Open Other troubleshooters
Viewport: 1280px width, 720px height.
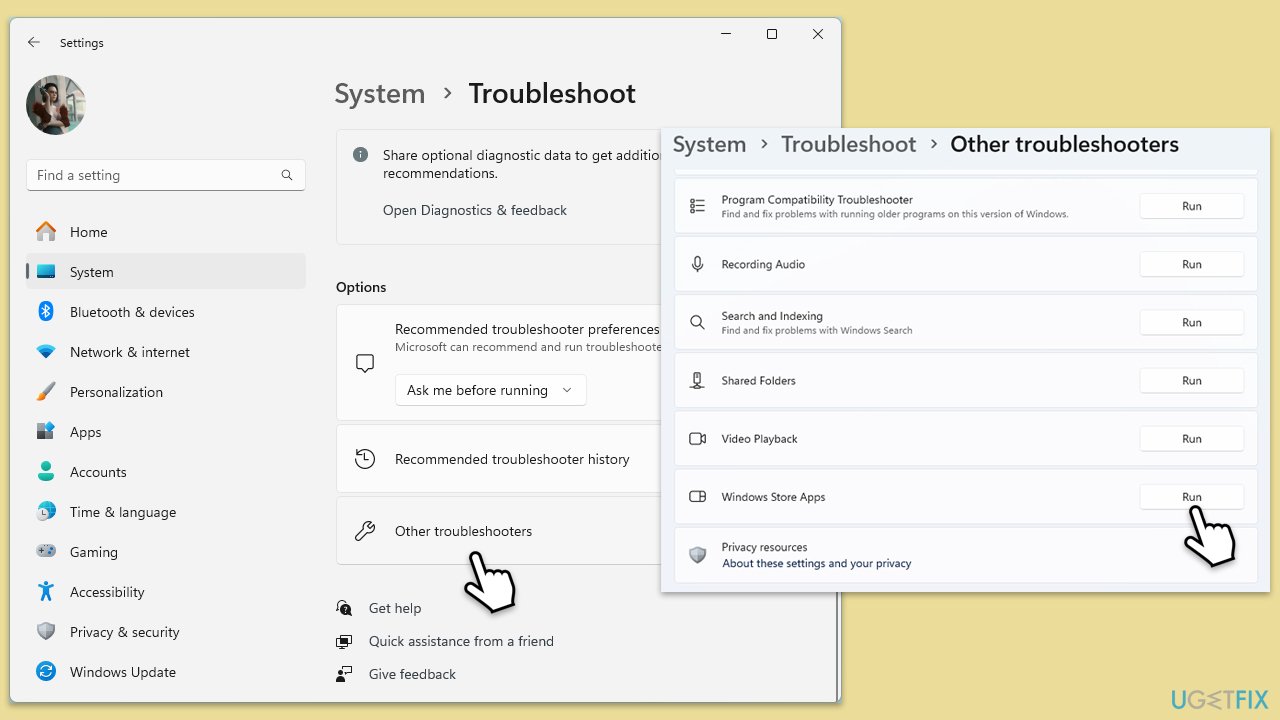(x=463, y=531)
